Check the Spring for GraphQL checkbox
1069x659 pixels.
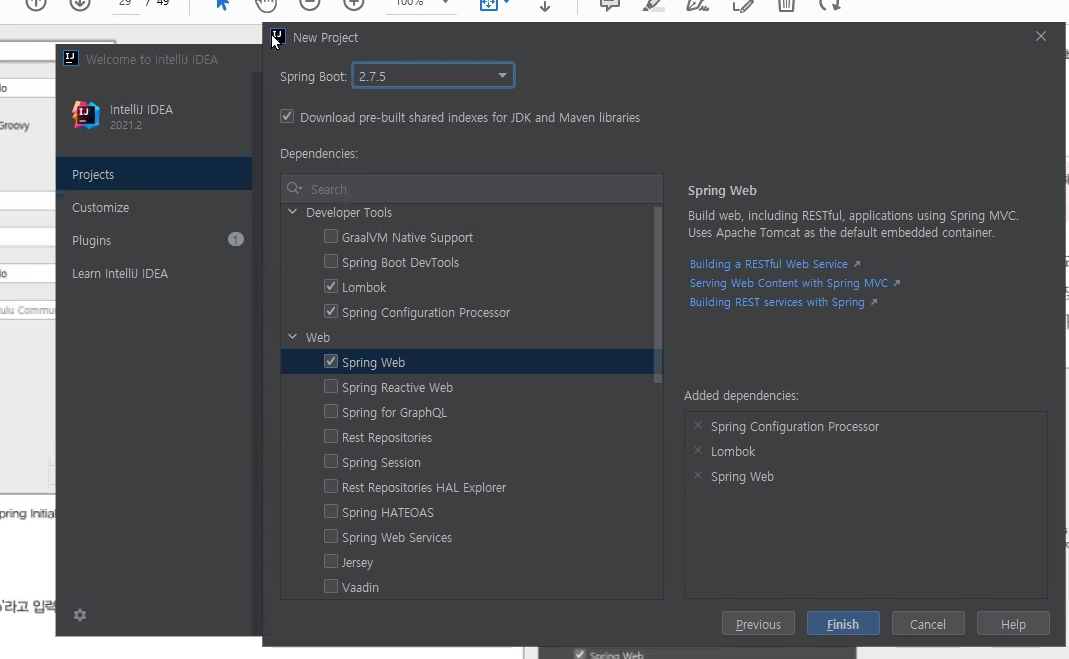tap(331, 412)
